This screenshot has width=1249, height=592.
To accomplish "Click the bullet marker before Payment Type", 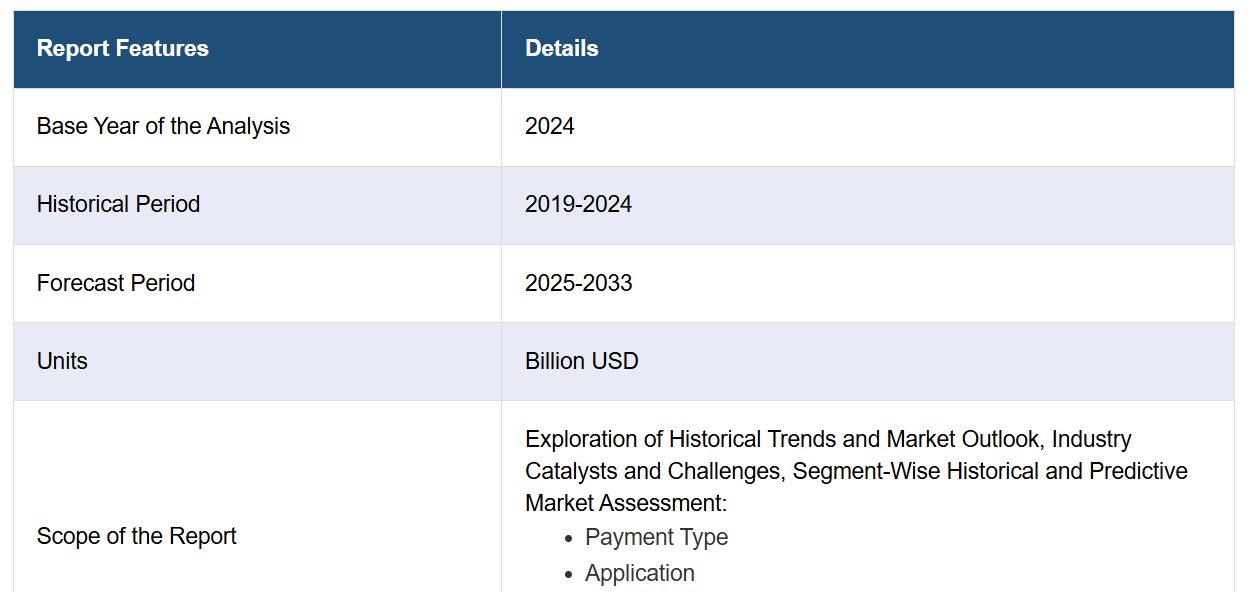I will [x=568, y=538].
